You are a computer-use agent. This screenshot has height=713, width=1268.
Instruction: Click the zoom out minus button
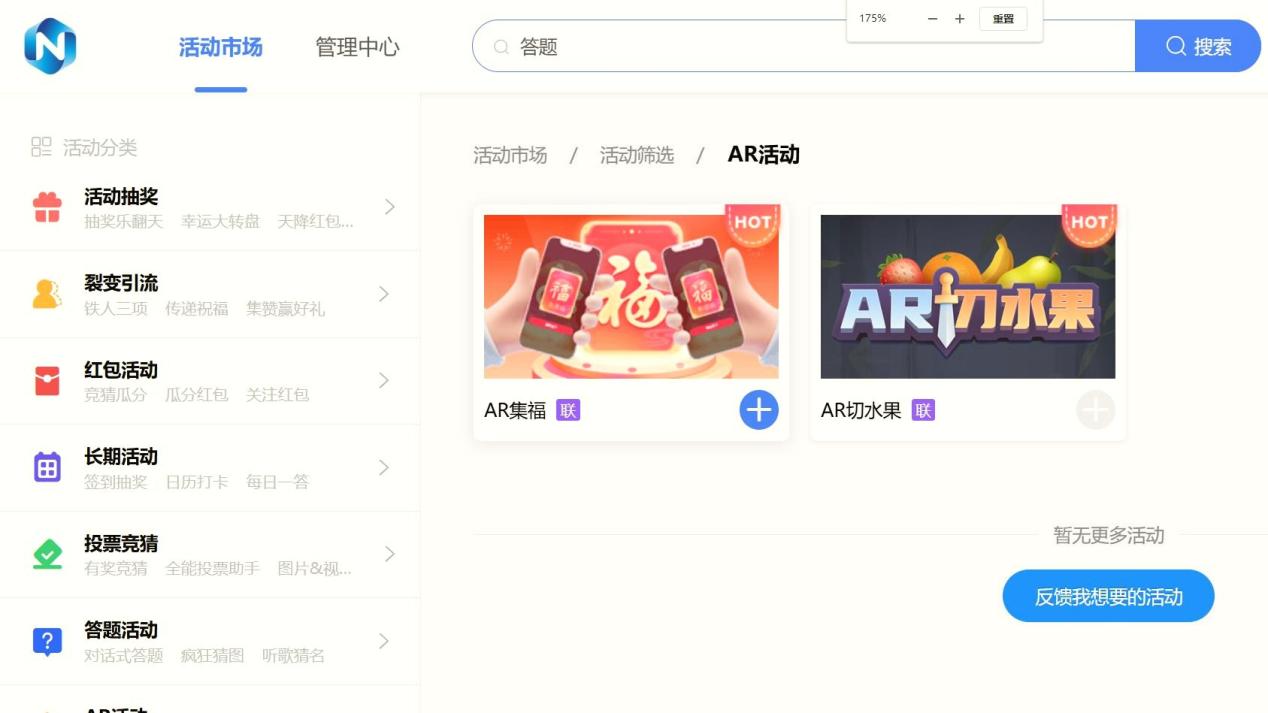point(932,19)
